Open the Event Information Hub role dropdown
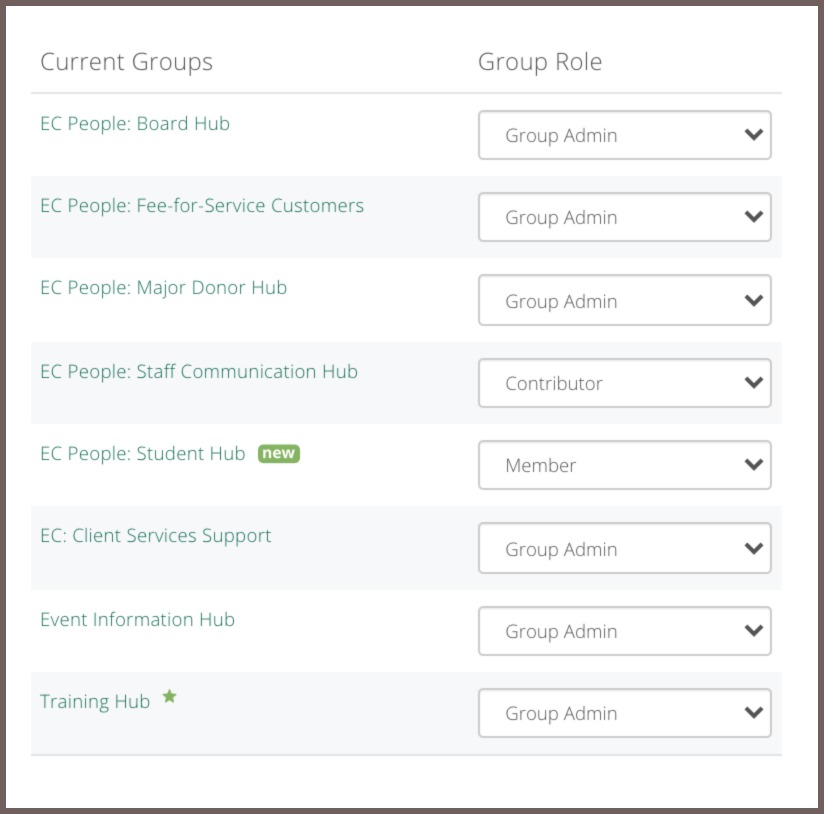Screen dimensions: 824x814 (x=624, y=631)
